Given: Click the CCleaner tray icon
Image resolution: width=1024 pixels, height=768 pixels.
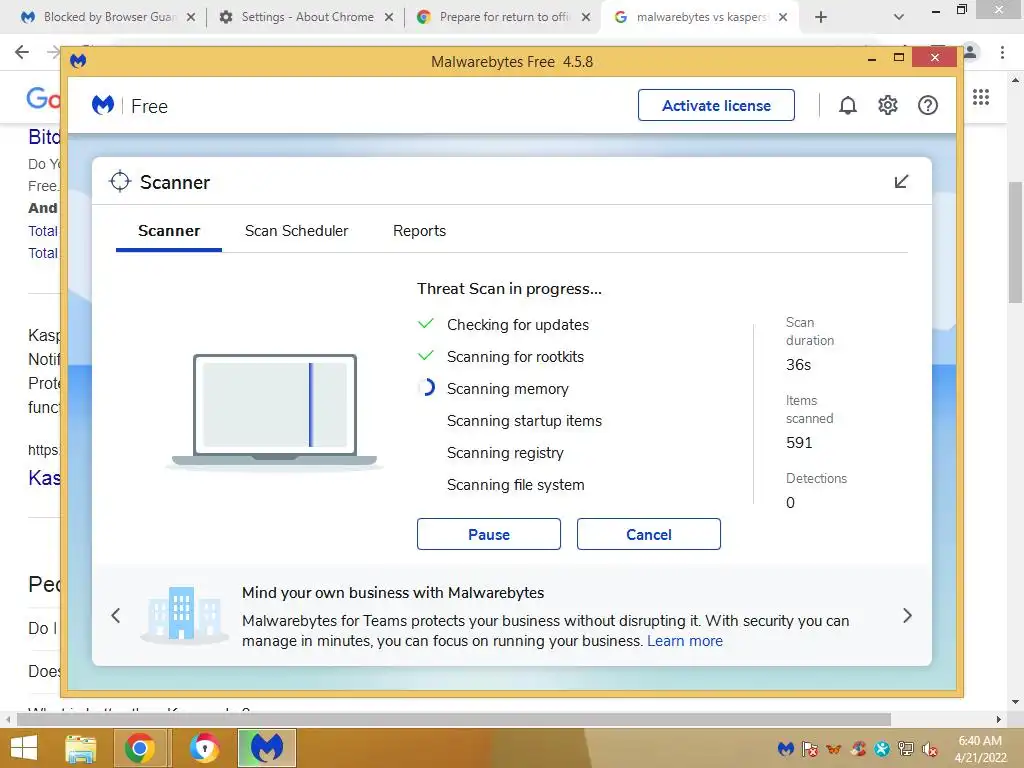Looking at the screenshot, I should [858, 748].
